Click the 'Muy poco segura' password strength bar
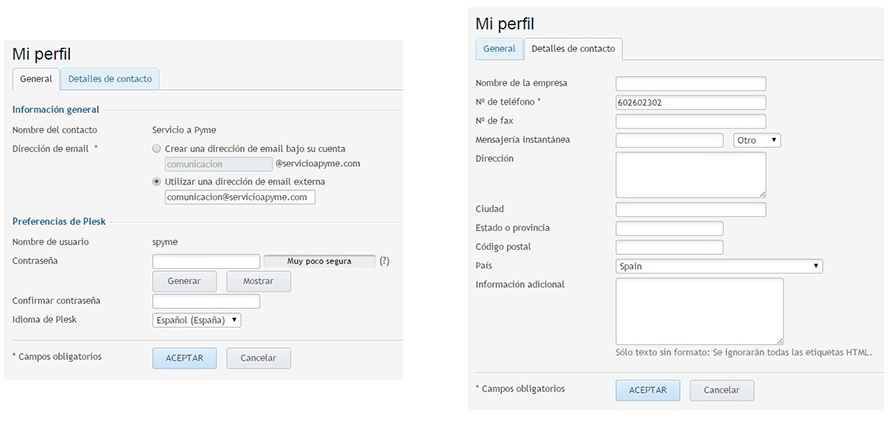888x426 pixels. coord(320,262)
